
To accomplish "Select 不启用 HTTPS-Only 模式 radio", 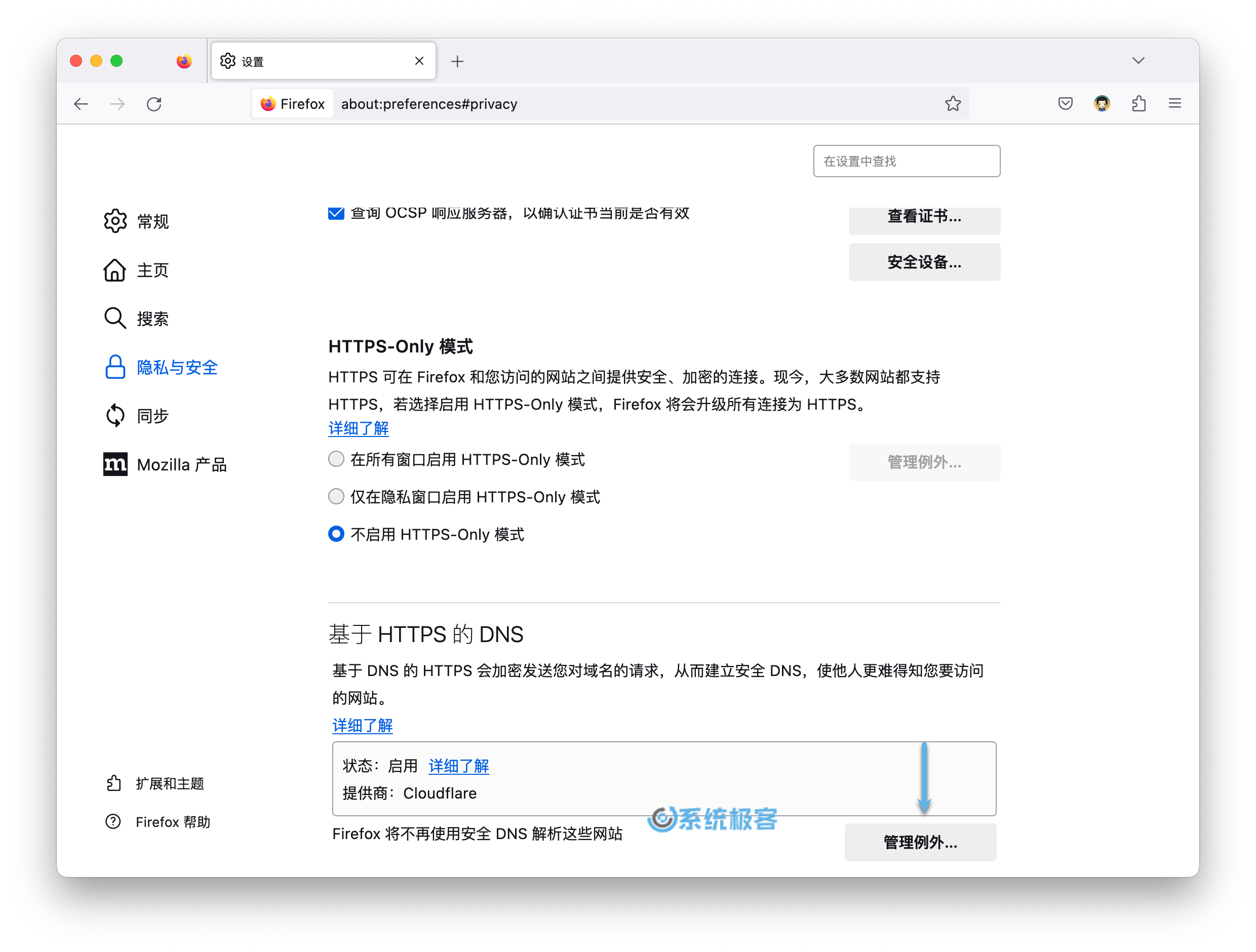I will click(x=336, y=534).
